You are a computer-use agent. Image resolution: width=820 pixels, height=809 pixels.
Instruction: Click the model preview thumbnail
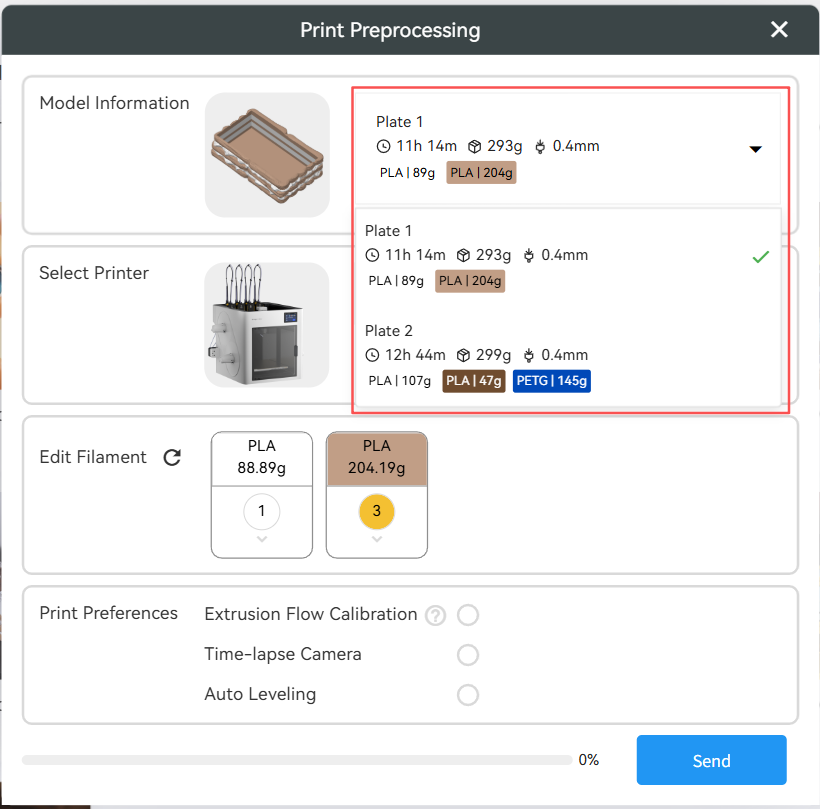click(266, 155)
